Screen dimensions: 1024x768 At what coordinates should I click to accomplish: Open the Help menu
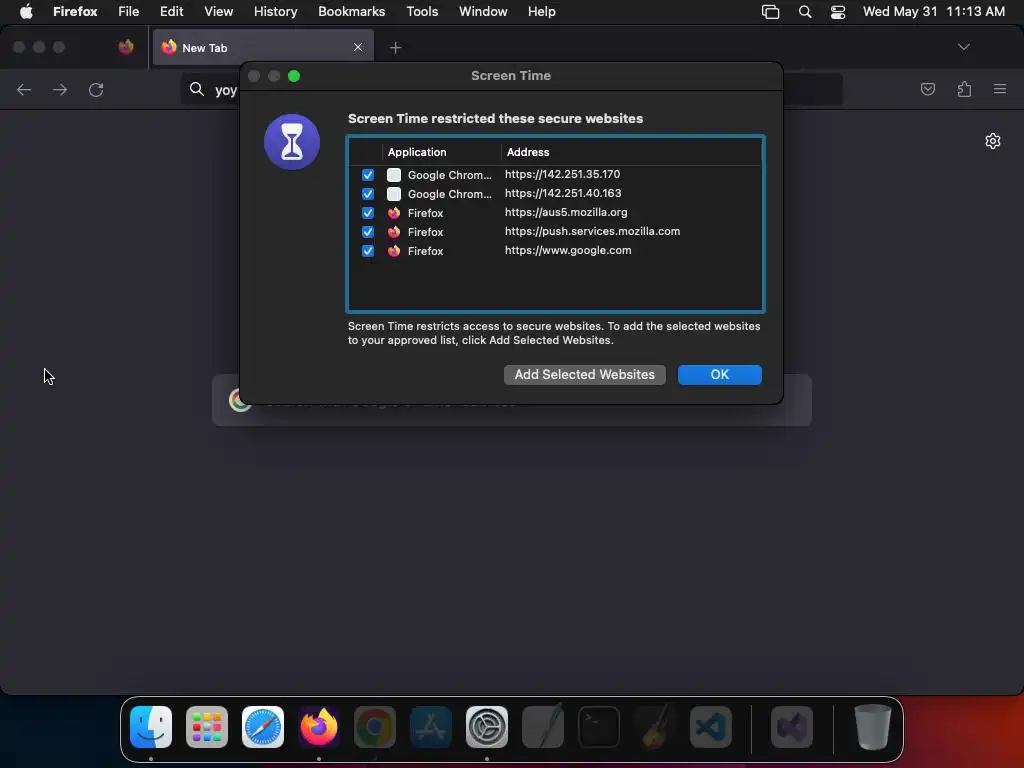[541, 12]
